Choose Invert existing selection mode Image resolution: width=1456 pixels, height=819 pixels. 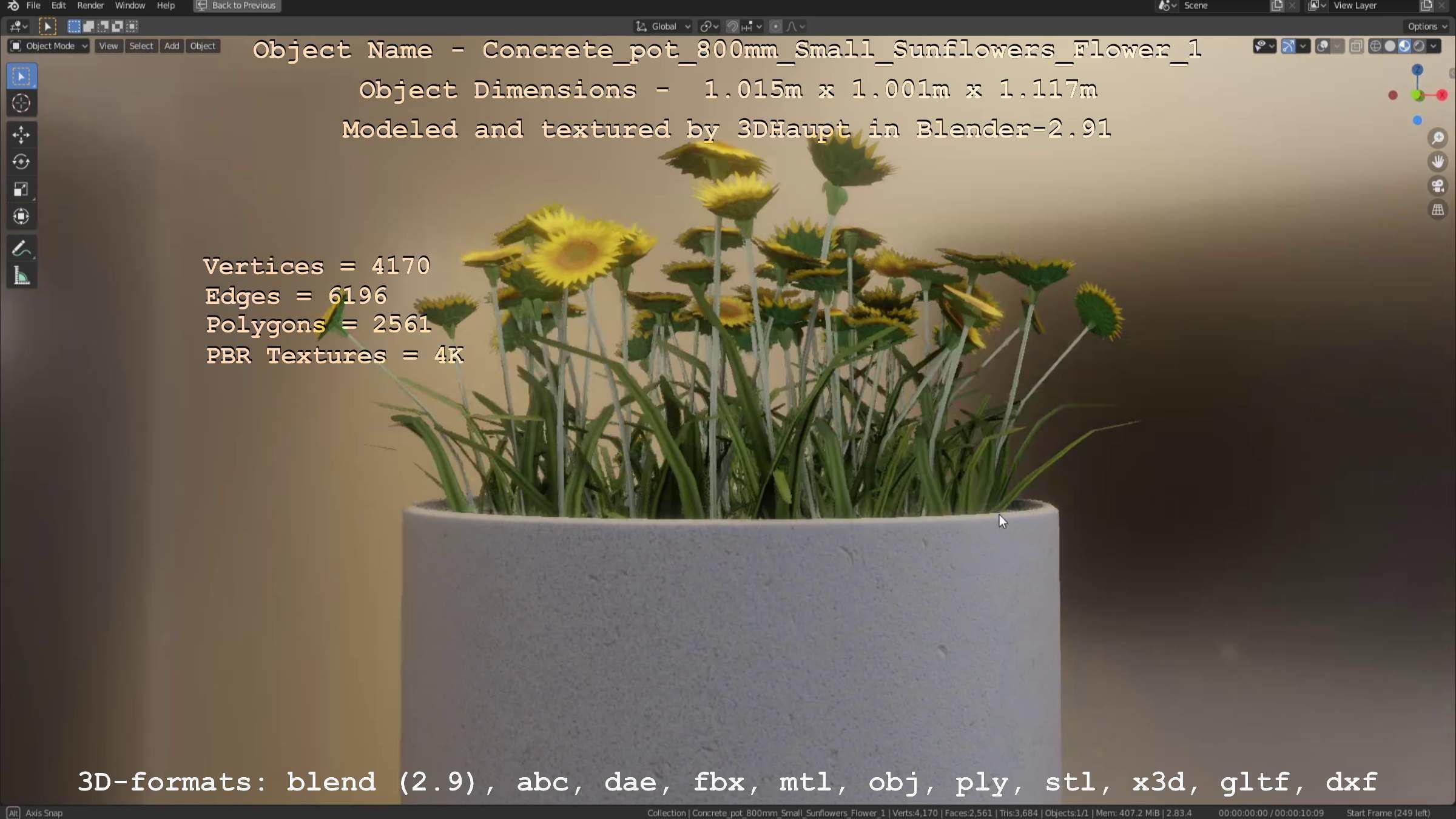pos(117,26)
